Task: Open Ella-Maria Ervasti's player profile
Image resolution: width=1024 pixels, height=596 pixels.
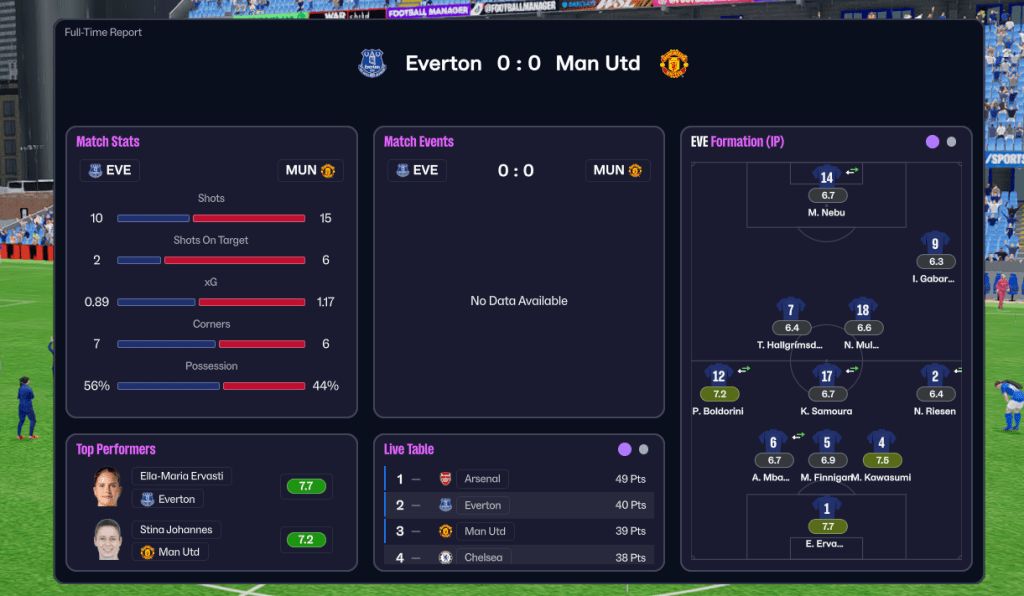Action: (x=183, y=476)
